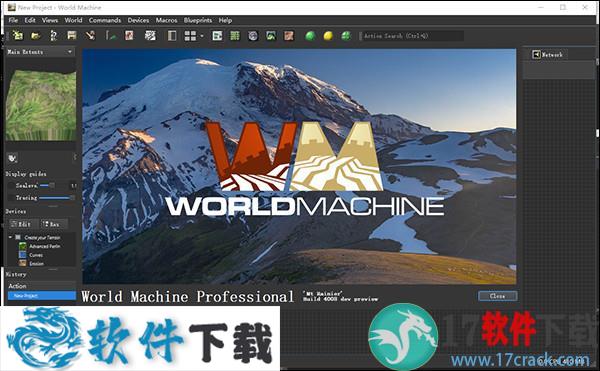Open the Help menu

pos(225,20)
